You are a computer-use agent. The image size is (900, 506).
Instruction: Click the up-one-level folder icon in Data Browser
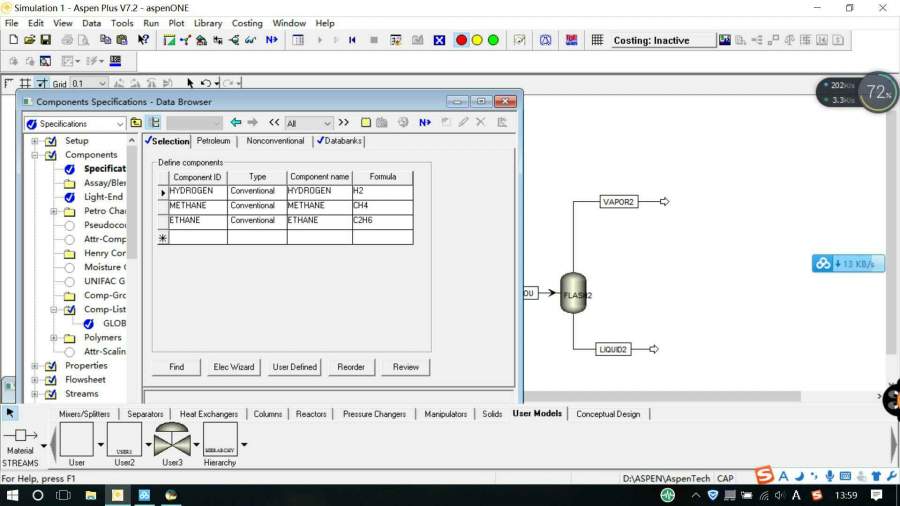(x=136, y=123)
